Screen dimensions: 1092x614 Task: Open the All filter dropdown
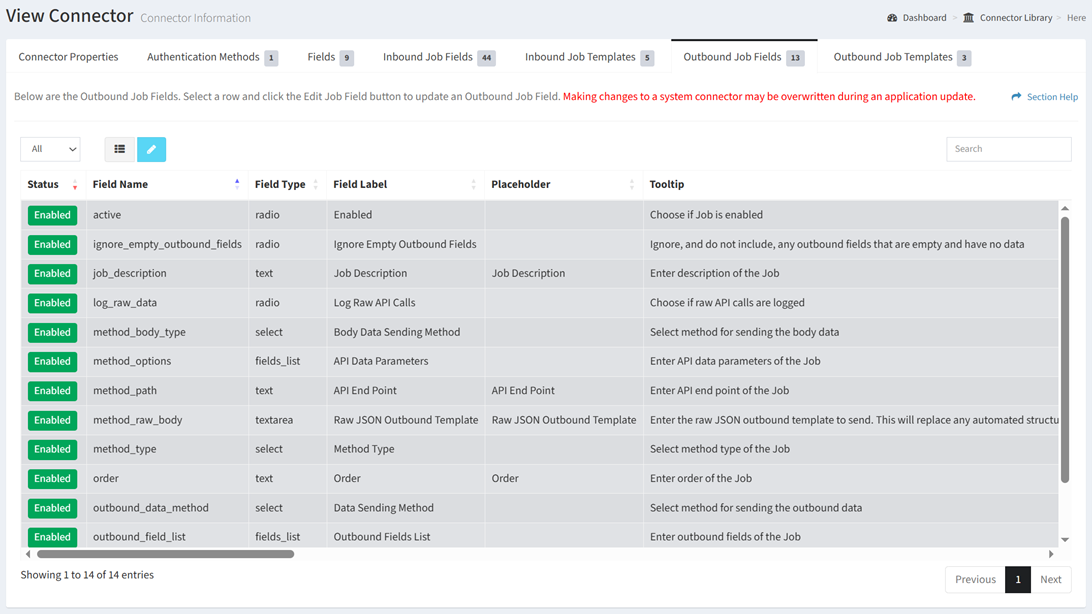tap(50, 149)
